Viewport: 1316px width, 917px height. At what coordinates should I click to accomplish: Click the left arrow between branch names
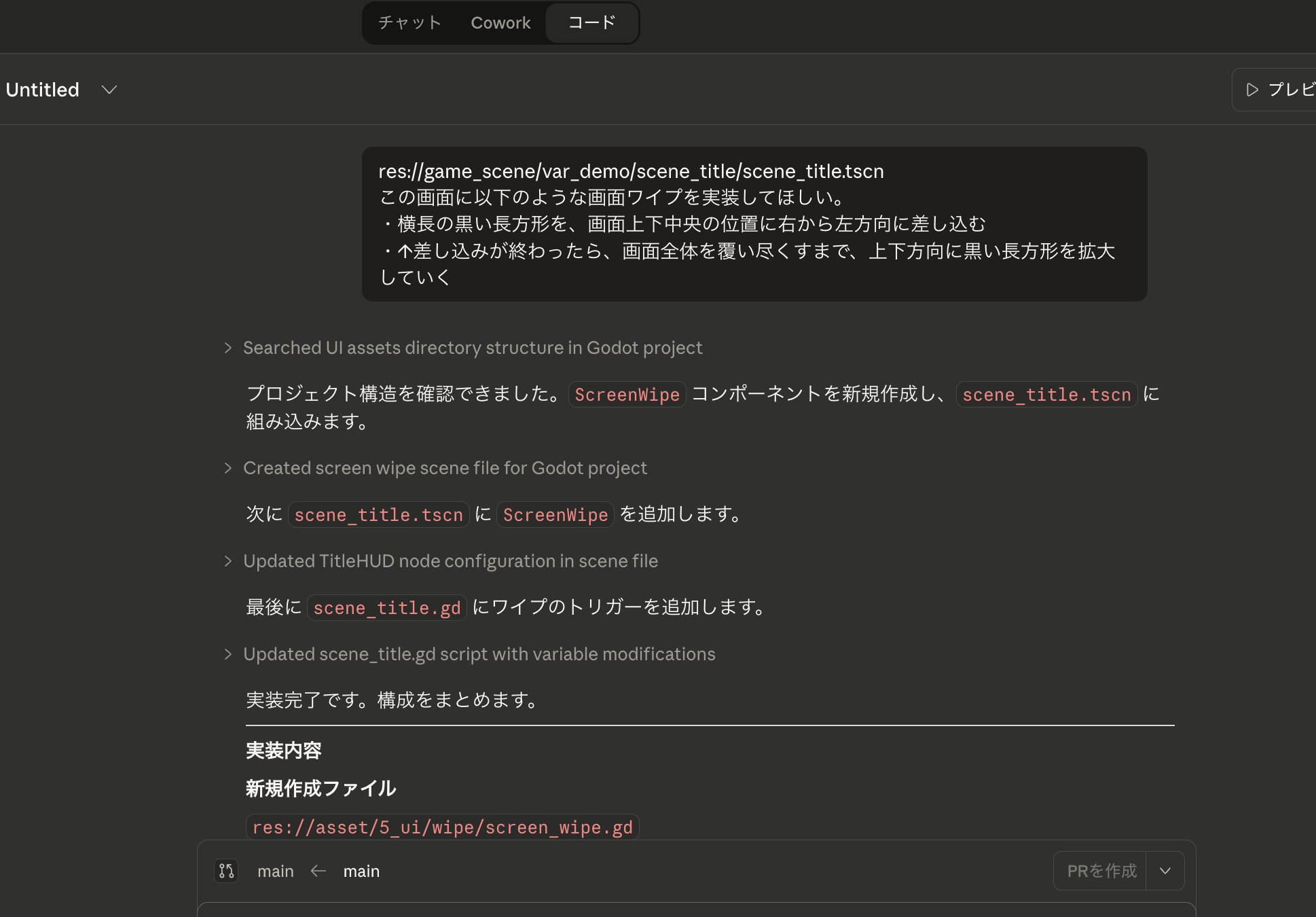point(318,871)
